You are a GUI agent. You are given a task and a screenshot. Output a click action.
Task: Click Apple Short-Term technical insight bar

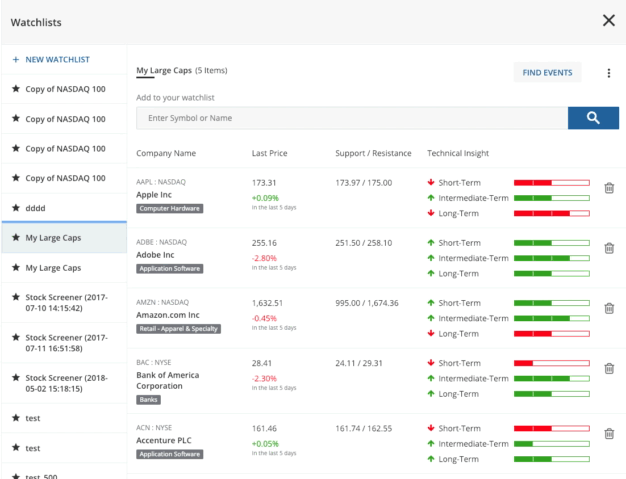[551, 183]
